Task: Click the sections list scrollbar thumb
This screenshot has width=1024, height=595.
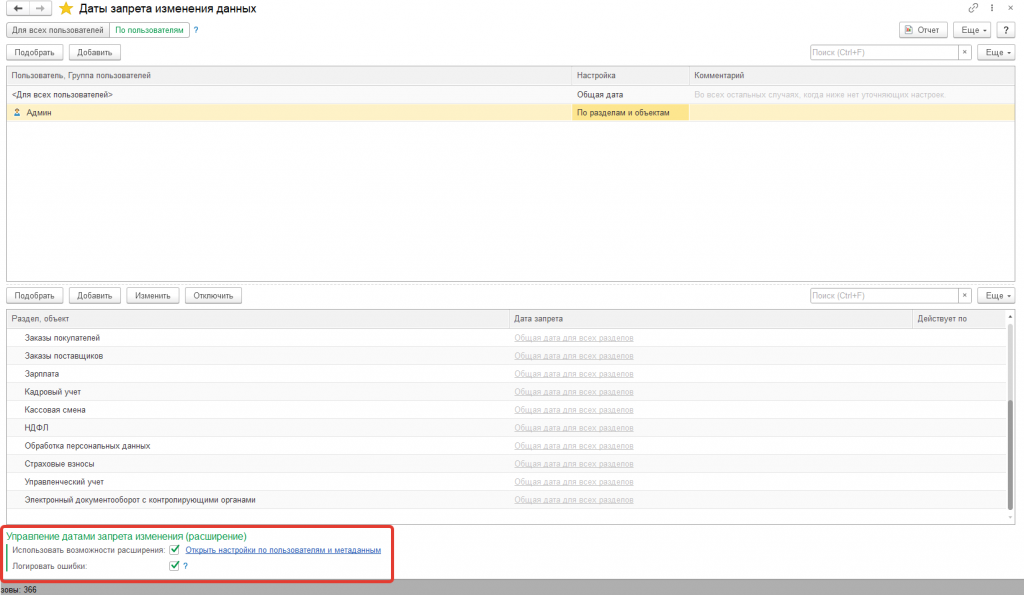Action: tap(1010, 455)
